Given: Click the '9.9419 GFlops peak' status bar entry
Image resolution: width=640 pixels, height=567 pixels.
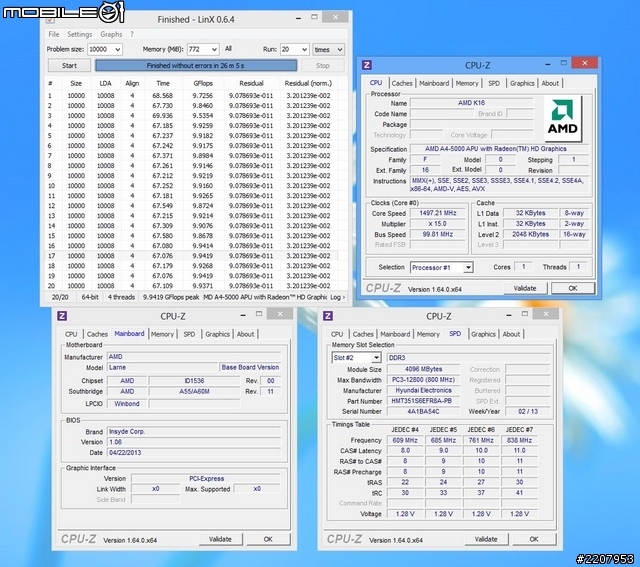Looking at the screenshot, I should click(x=171, y=297).
